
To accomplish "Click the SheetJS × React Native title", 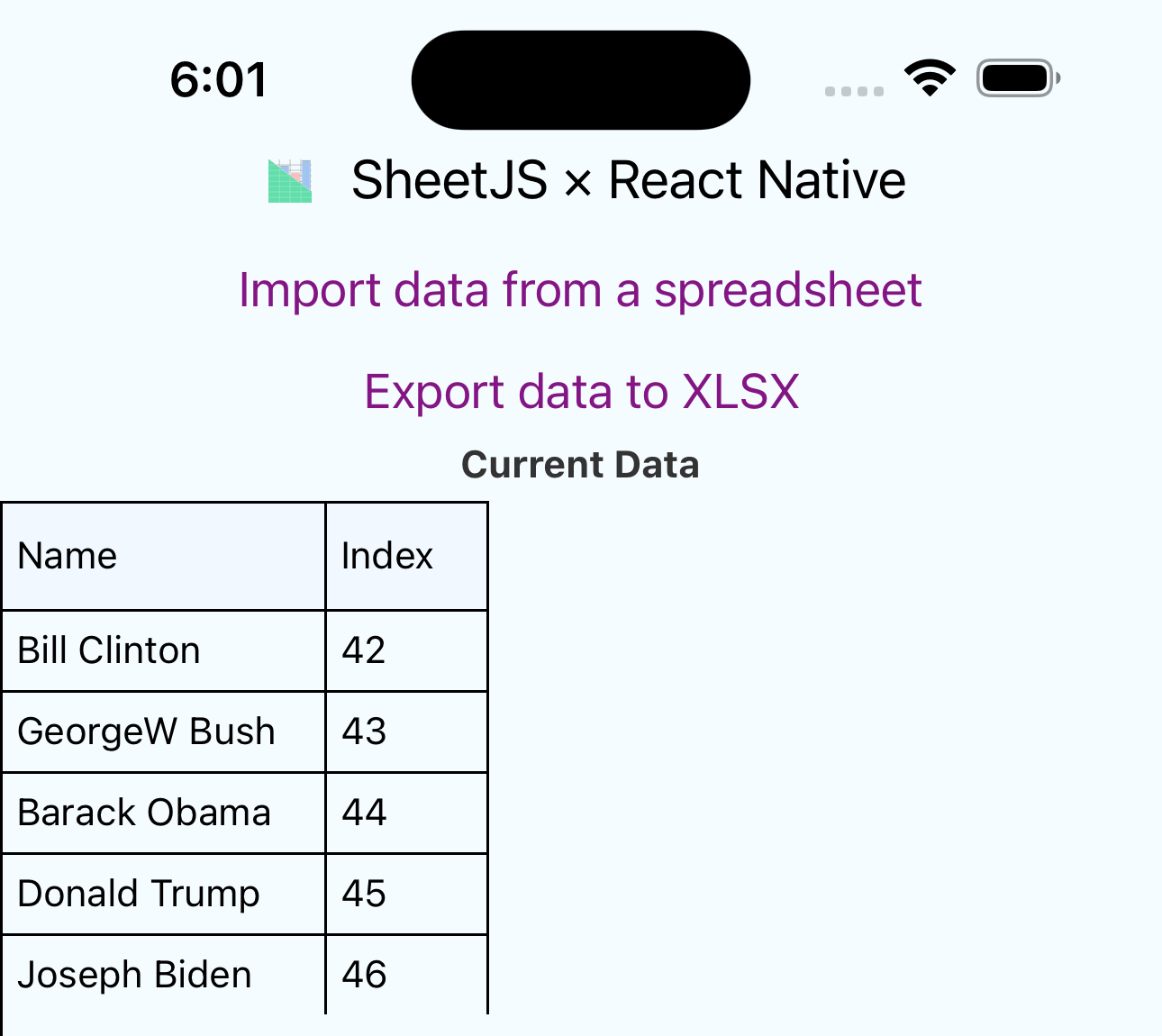I will (630, 180).
